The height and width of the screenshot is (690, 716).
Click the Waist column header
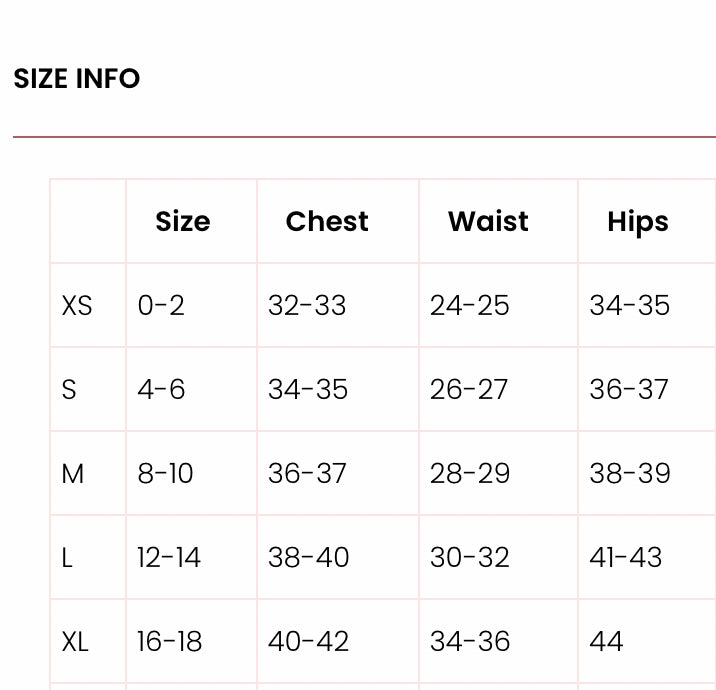(x=489, y=221)
